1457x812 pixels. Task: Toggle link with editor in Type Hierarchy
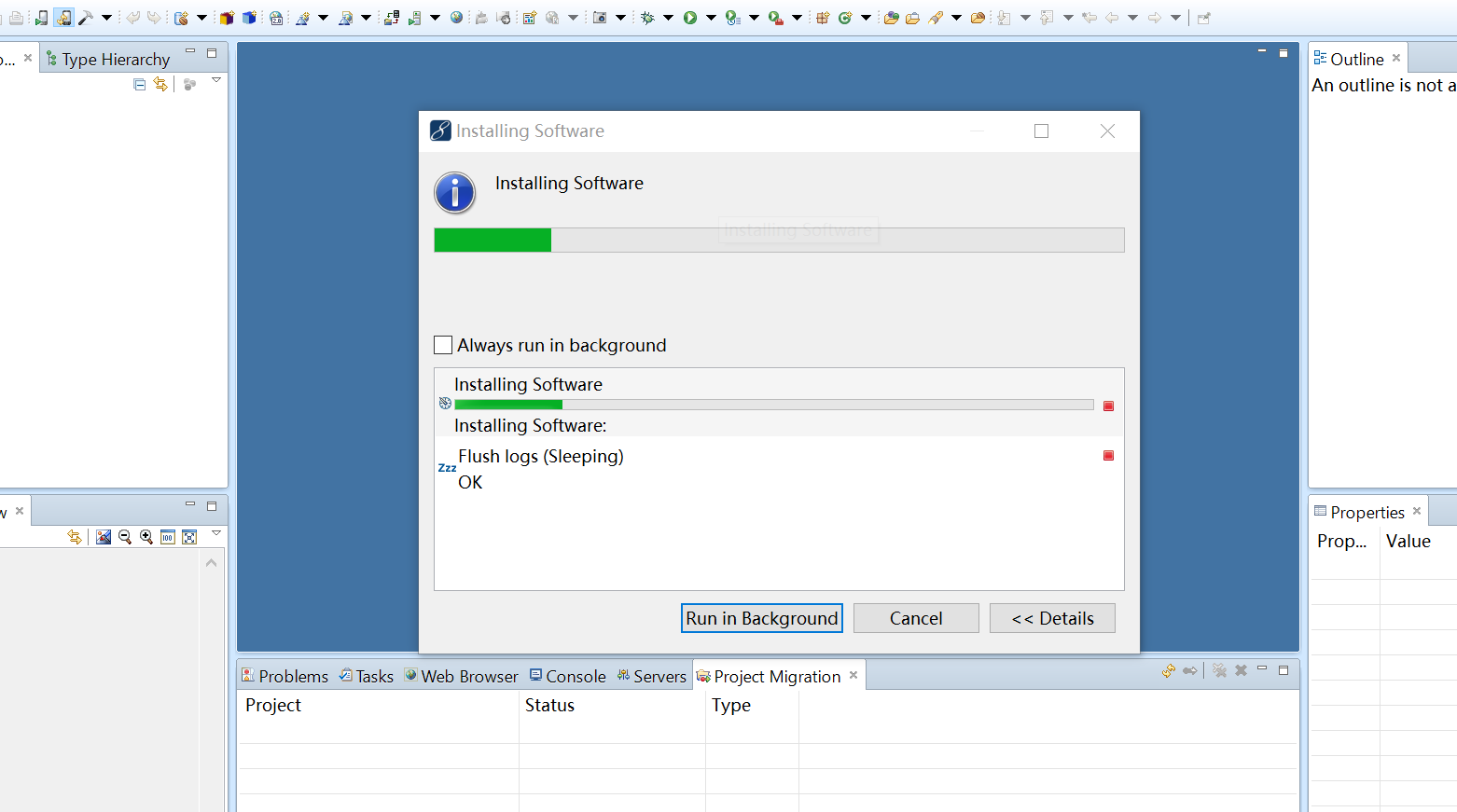(160, 85)
